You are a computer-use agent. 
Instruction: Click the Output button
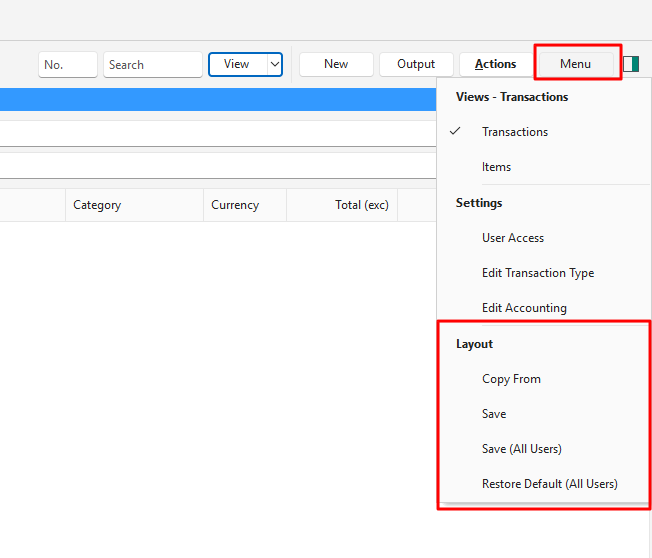[x=416, y=64]
